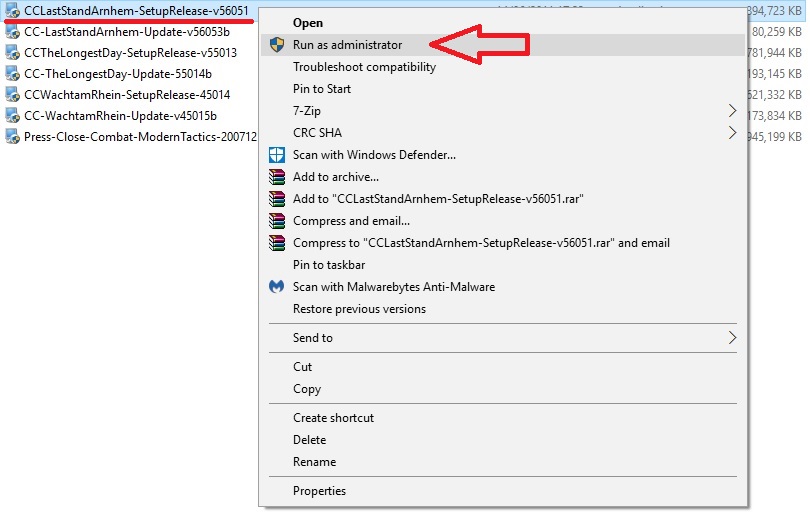Image resolution: width=810 pixels, height=521 pixels.
Task: Click the CC-LastStandArnhem-Update-v56053b file icon
Action: (12, 31)
